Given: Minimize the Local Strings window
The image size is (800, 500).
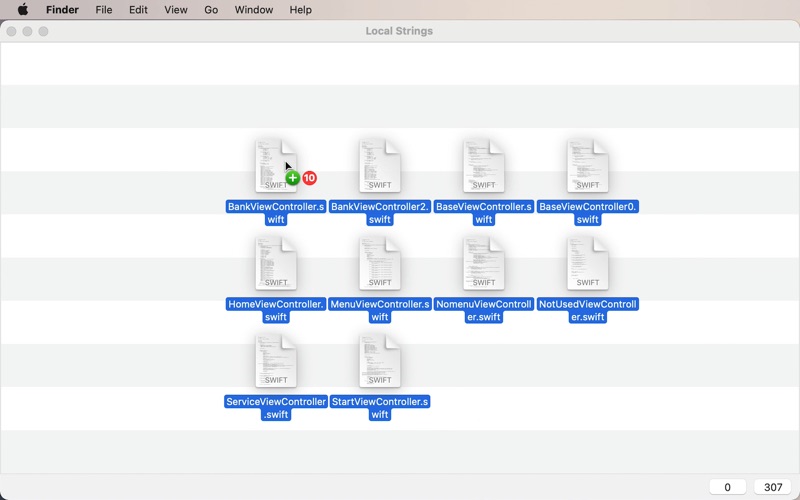Looking at the screenshot, I should pyautogui.click(x=27, y=32).
